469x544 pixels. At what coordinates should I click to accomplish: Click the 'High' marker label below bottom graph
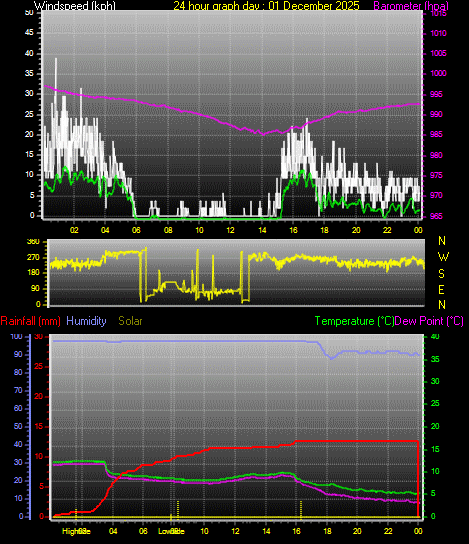[69, 532]
